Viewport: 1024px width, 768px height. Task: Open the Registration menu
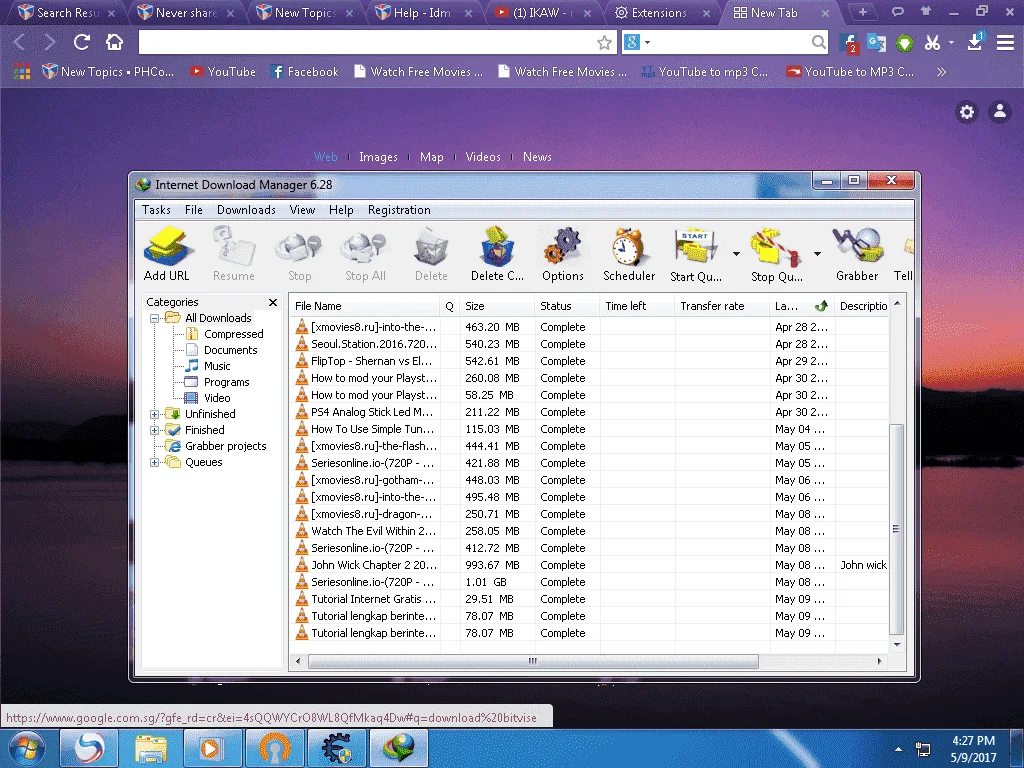click(399, 210)
